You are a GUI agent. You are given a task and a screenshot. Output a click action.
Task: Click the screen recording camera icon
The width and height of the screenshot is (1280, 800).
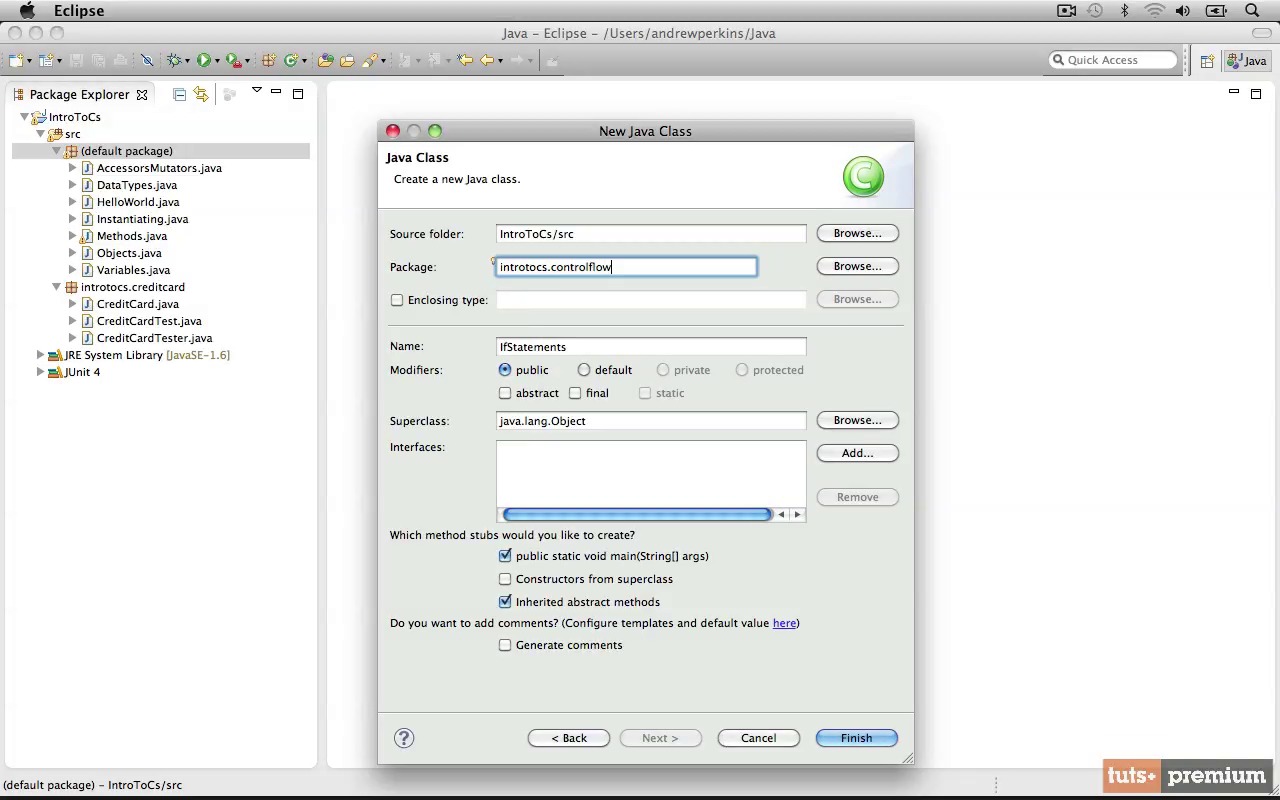click(x=1066, y=11)
